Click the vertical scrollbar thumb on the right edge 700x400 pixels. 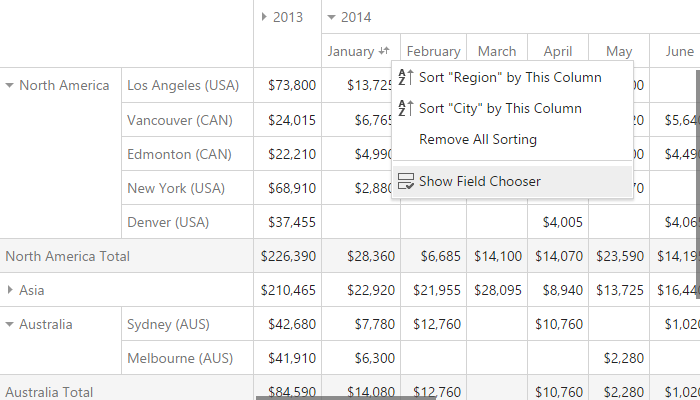click(697, 184)
